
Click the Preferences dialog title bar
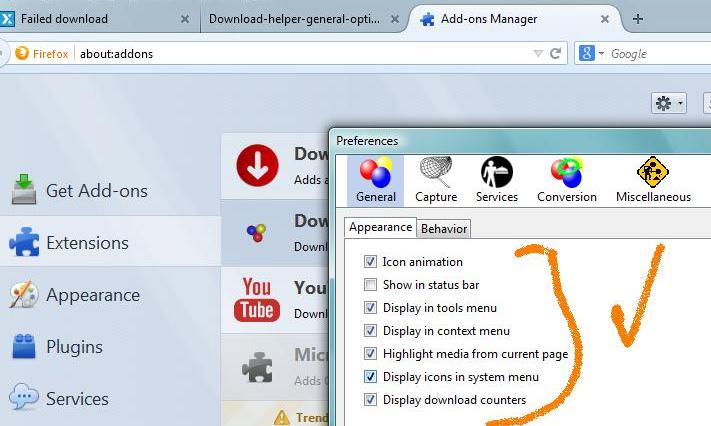521,141
